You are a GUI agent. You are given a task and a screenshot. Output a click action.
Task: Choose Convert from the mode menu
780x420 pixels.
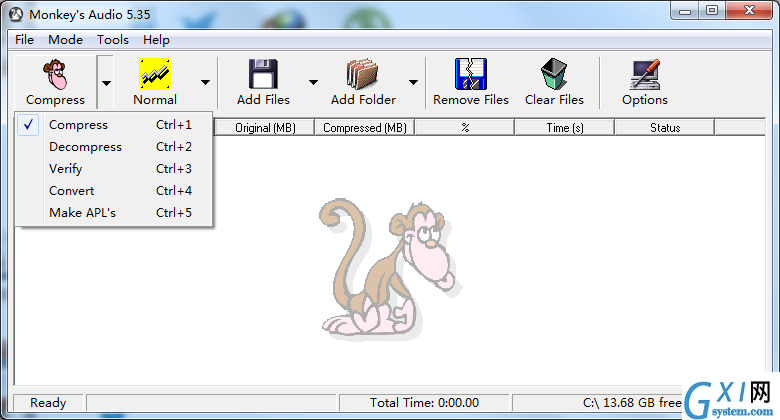click(114, 191)
